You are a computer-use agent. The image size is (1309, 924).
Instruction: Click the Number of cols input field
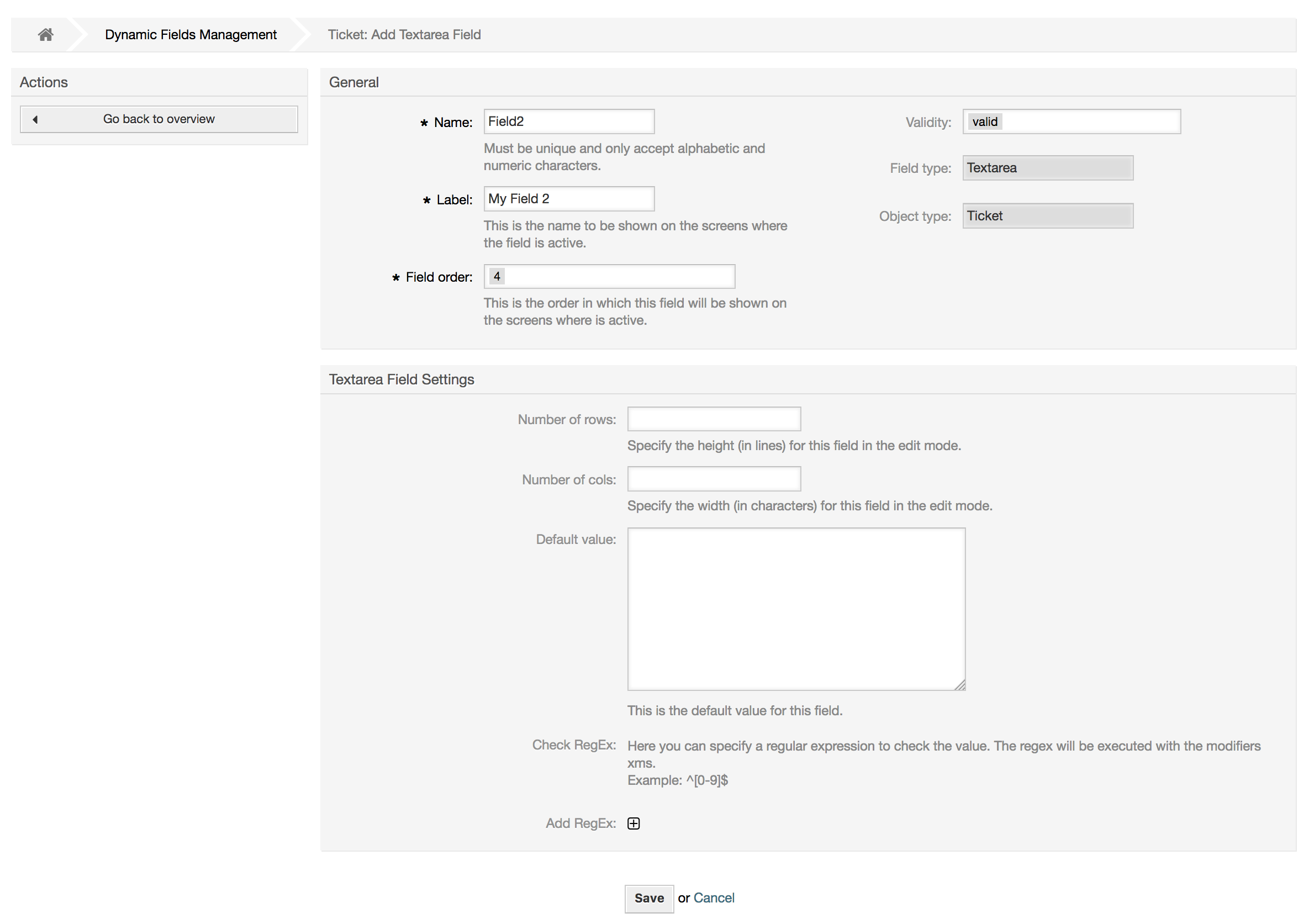(x=714, y=478)
